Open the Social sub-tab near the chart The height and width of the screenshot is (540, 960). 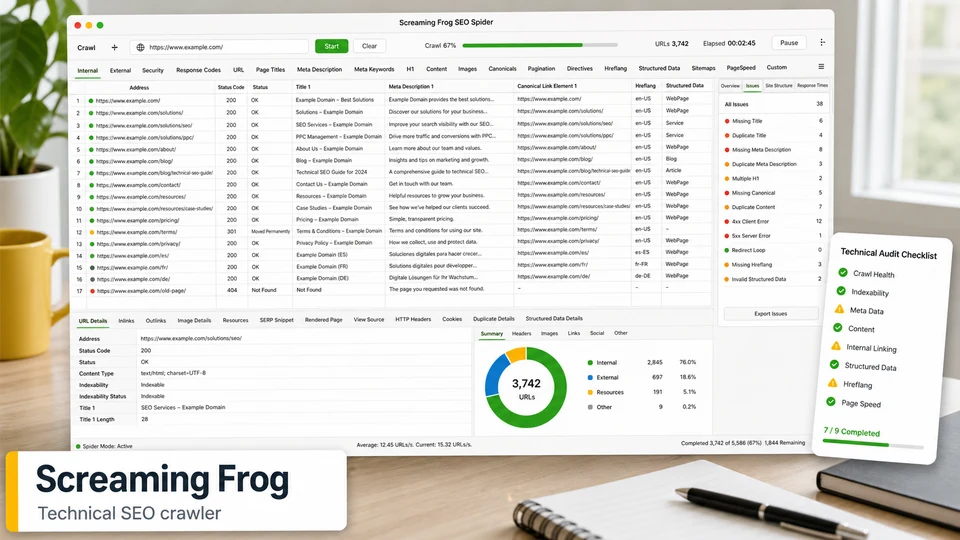[x=597, y=333]
